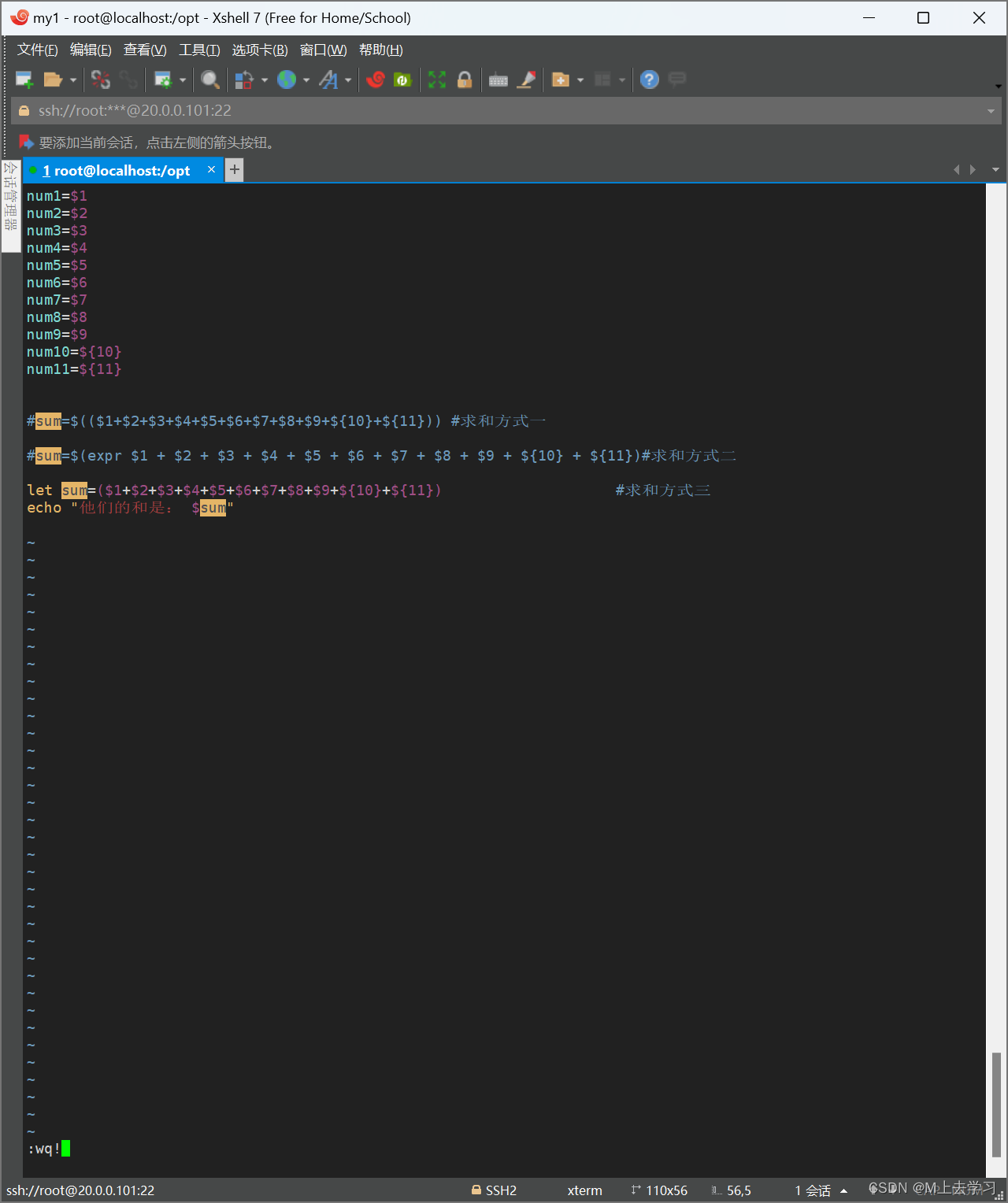The image size is (1008, 1203).
Task: Click the highlight pen icon
Action: [526, 80]
